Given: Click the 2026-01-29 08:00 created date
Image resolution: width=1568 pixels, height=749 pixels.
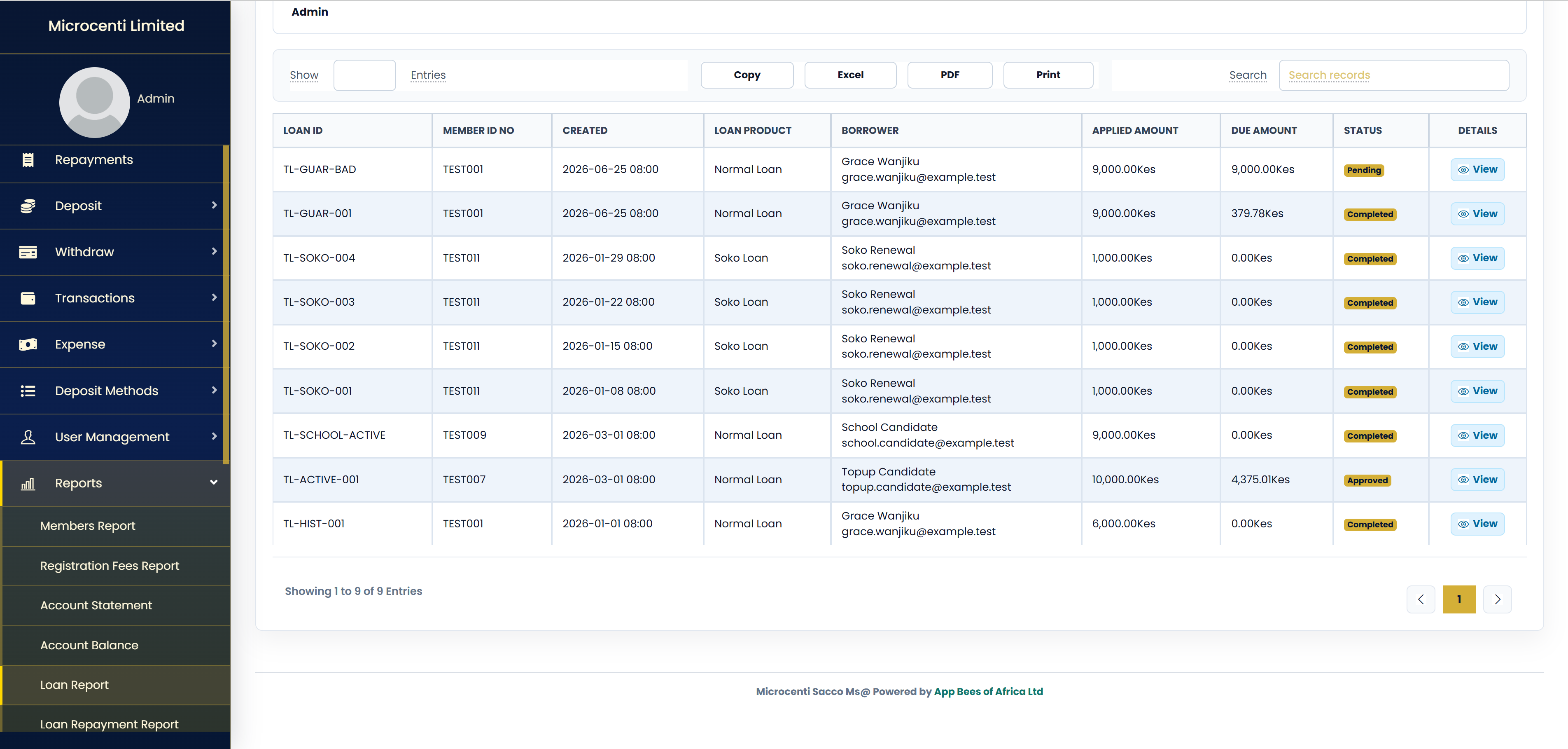Looking at the screenshot, I should [609, 257].
